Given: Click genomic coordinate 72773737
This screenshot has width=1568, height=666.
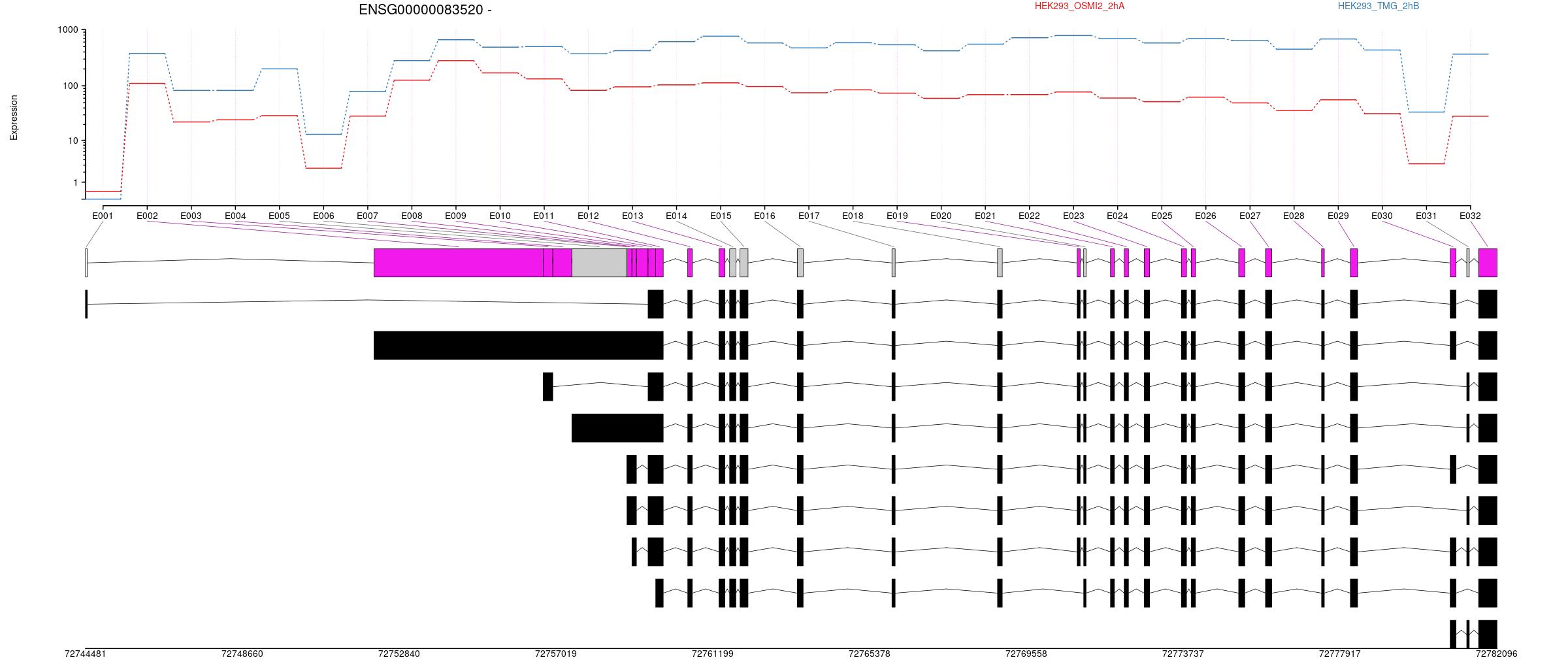Looking at the screenshot, I should point(1183,654).
